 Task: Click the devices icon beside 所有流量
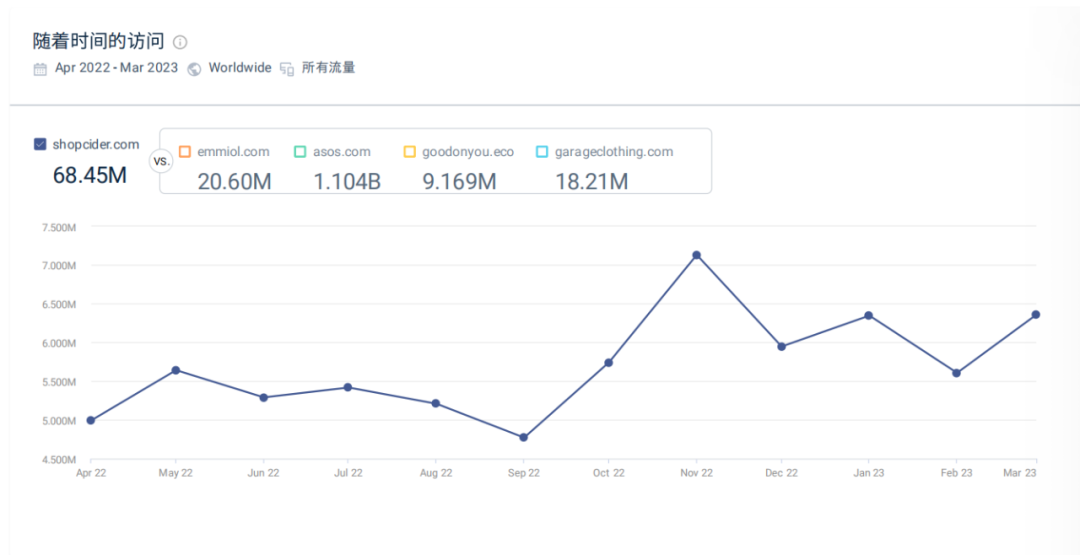click(287, 69)
